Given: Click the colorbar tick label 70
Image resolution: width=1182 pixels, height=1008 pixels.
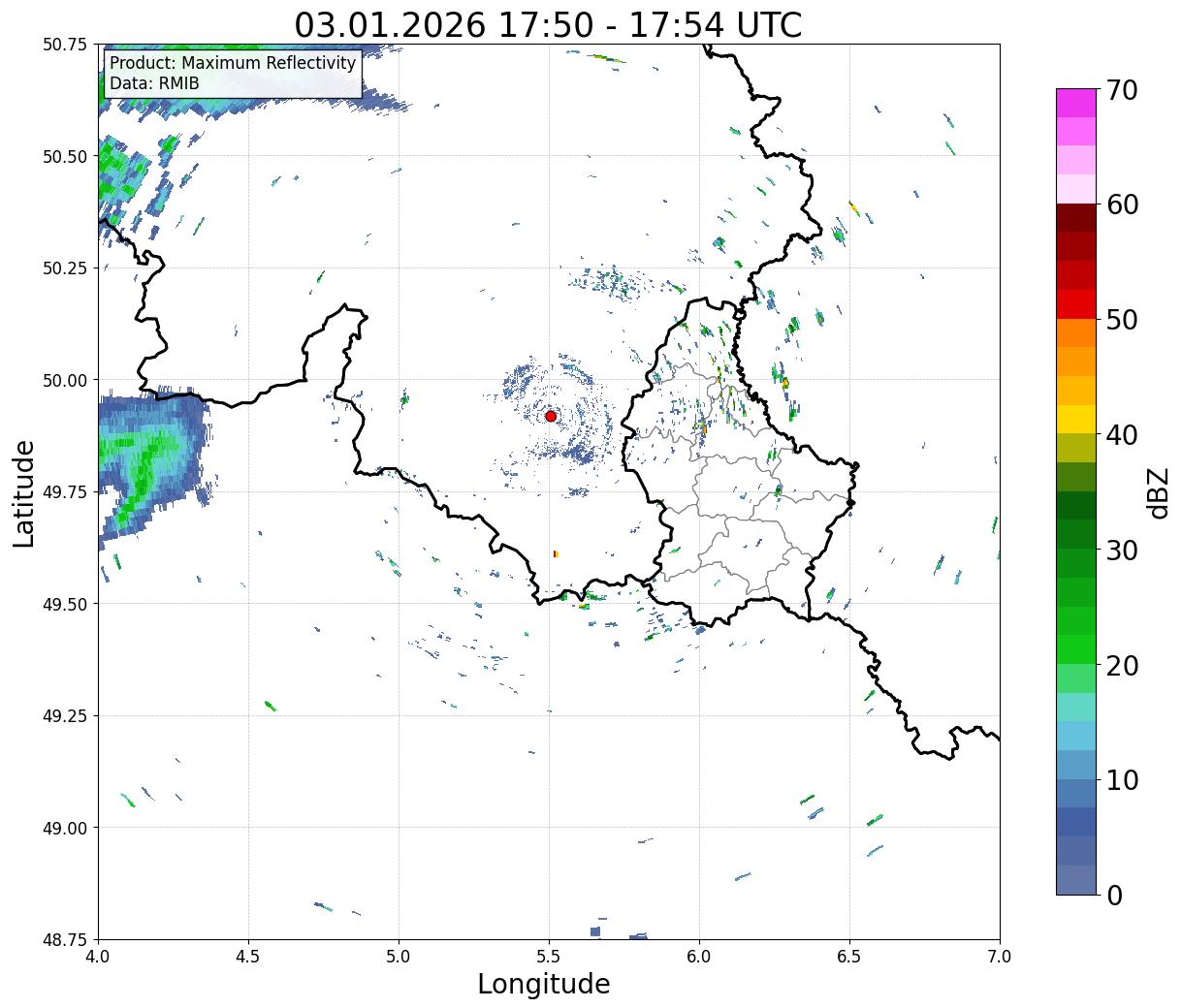Looking at the screenshot, I should click(x=1122, y=90).
